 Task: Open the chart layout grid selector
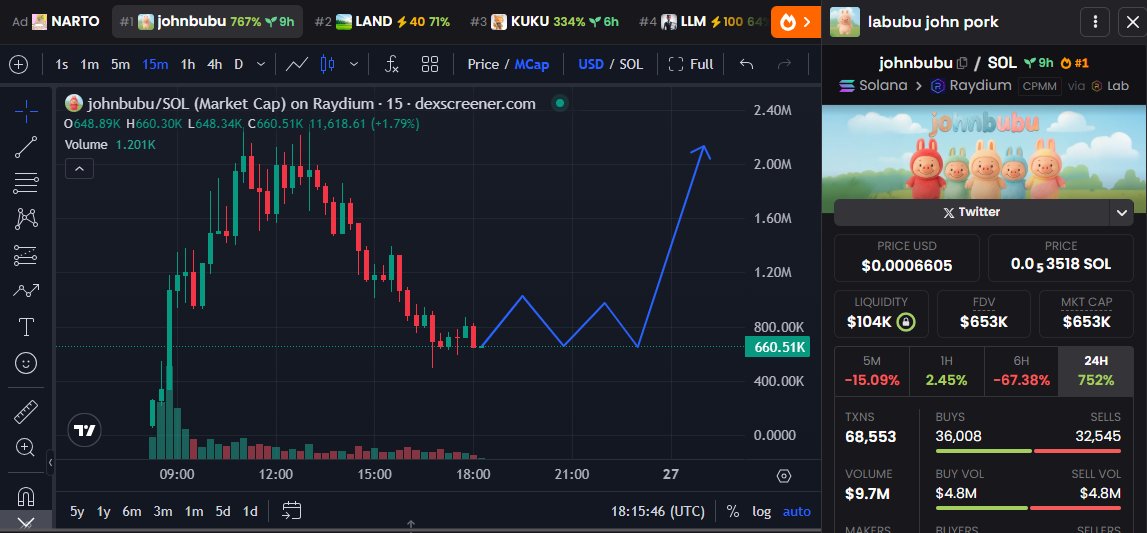click(x=430, y=64)
